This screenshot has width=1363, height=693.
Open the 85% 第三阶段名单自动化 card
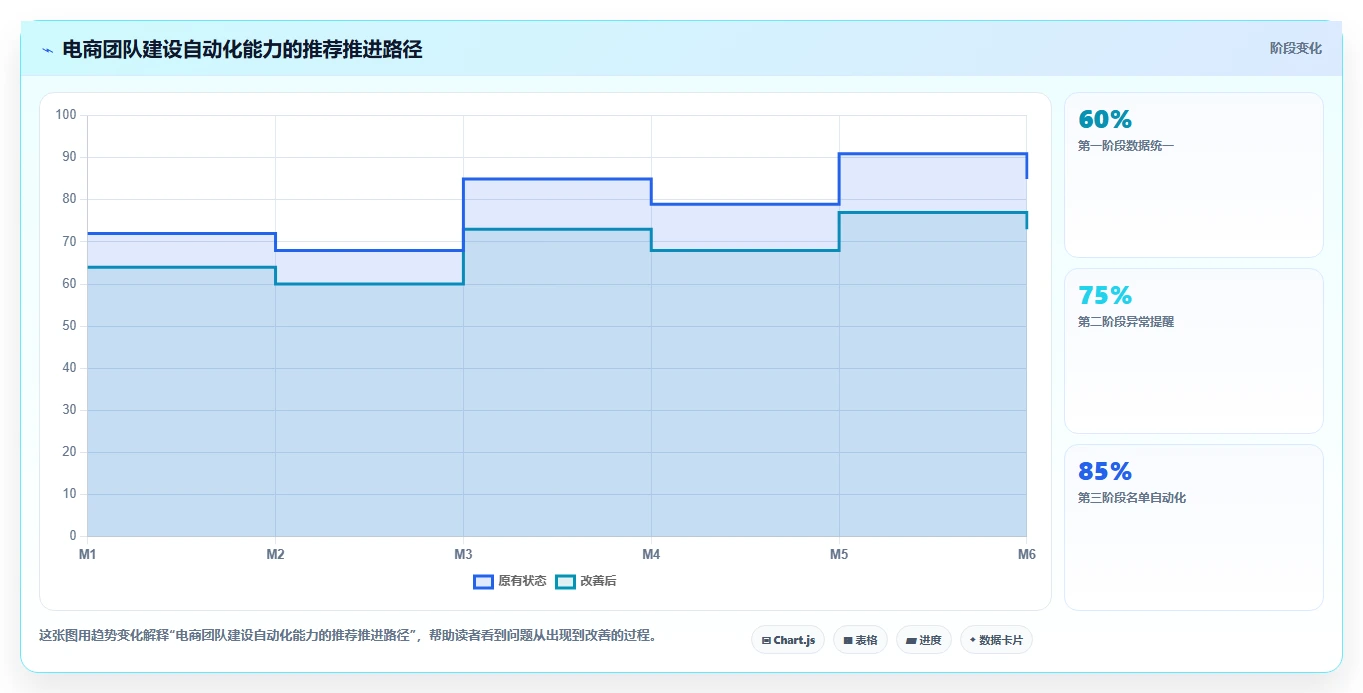coord(1194,527)
